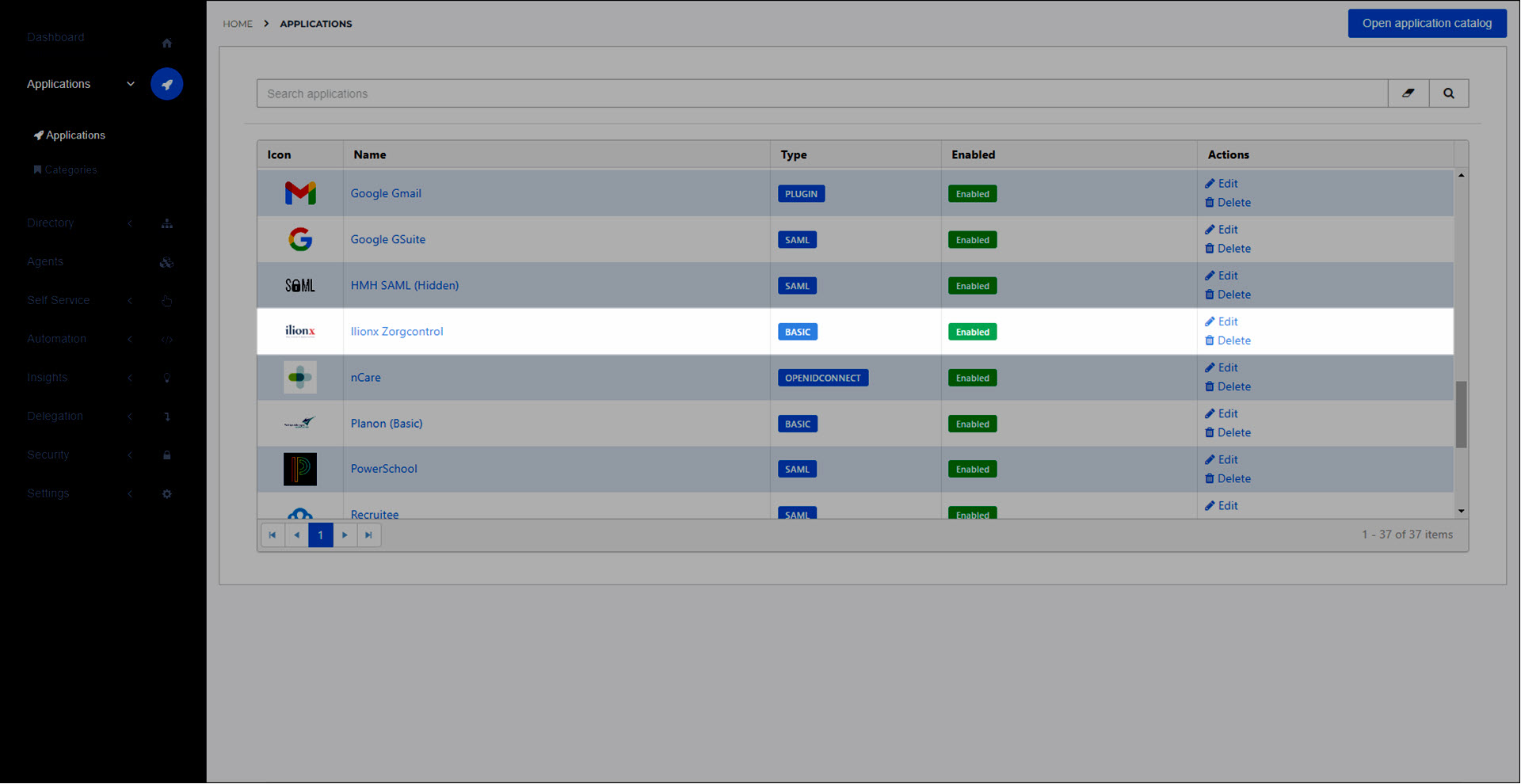
Task: Collapse the Applications sidebar menu chevron
Action: coord(131,84)
